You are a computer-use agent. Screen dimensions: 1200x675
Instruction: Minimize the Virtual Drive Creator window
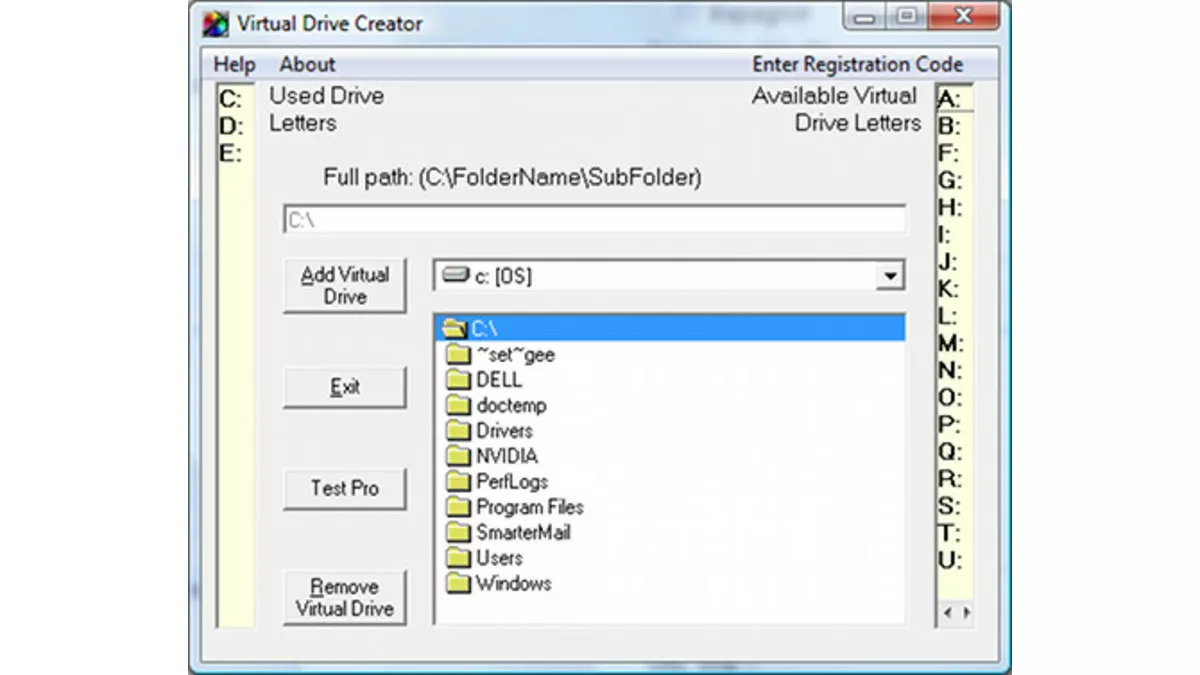click(864, 17)
